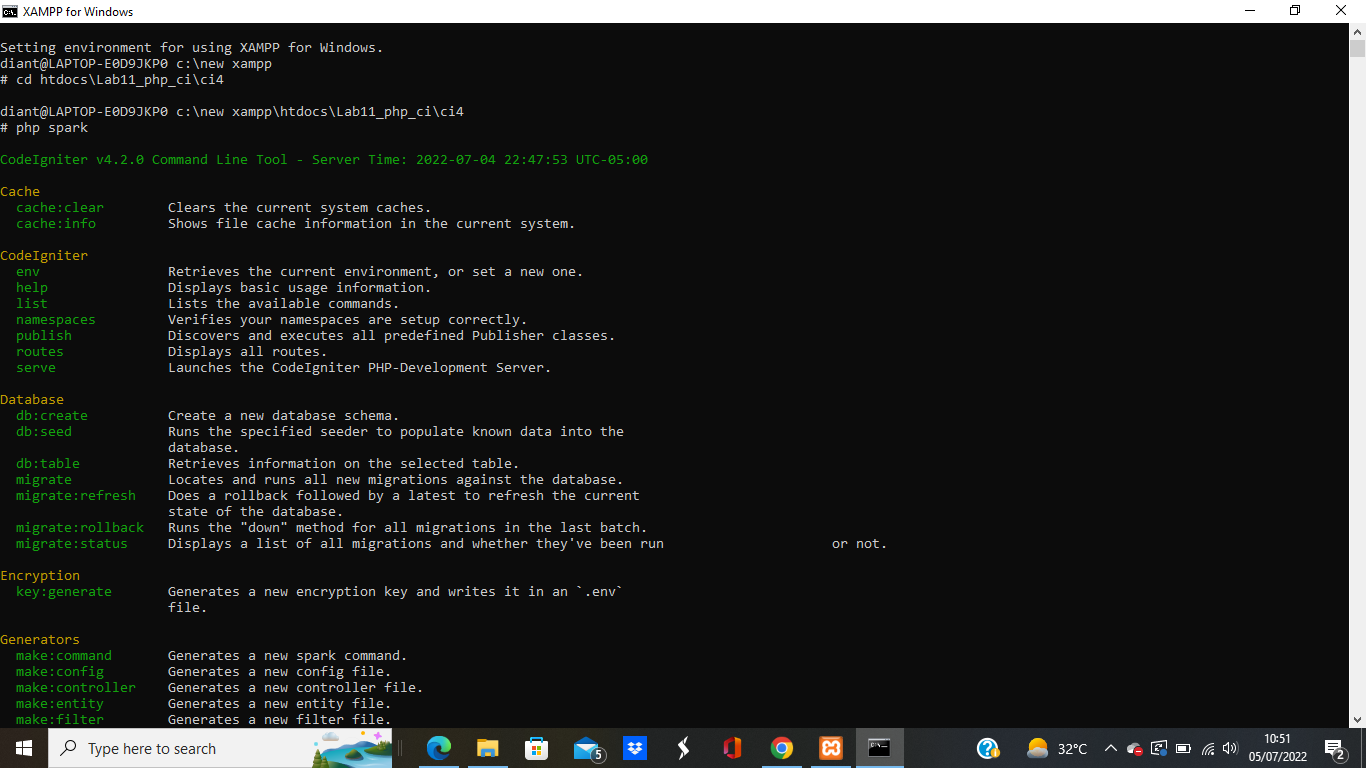Open Command Prompt title bar system menu
Viewport: 1366px width, 768px height.
click(11, 11)
